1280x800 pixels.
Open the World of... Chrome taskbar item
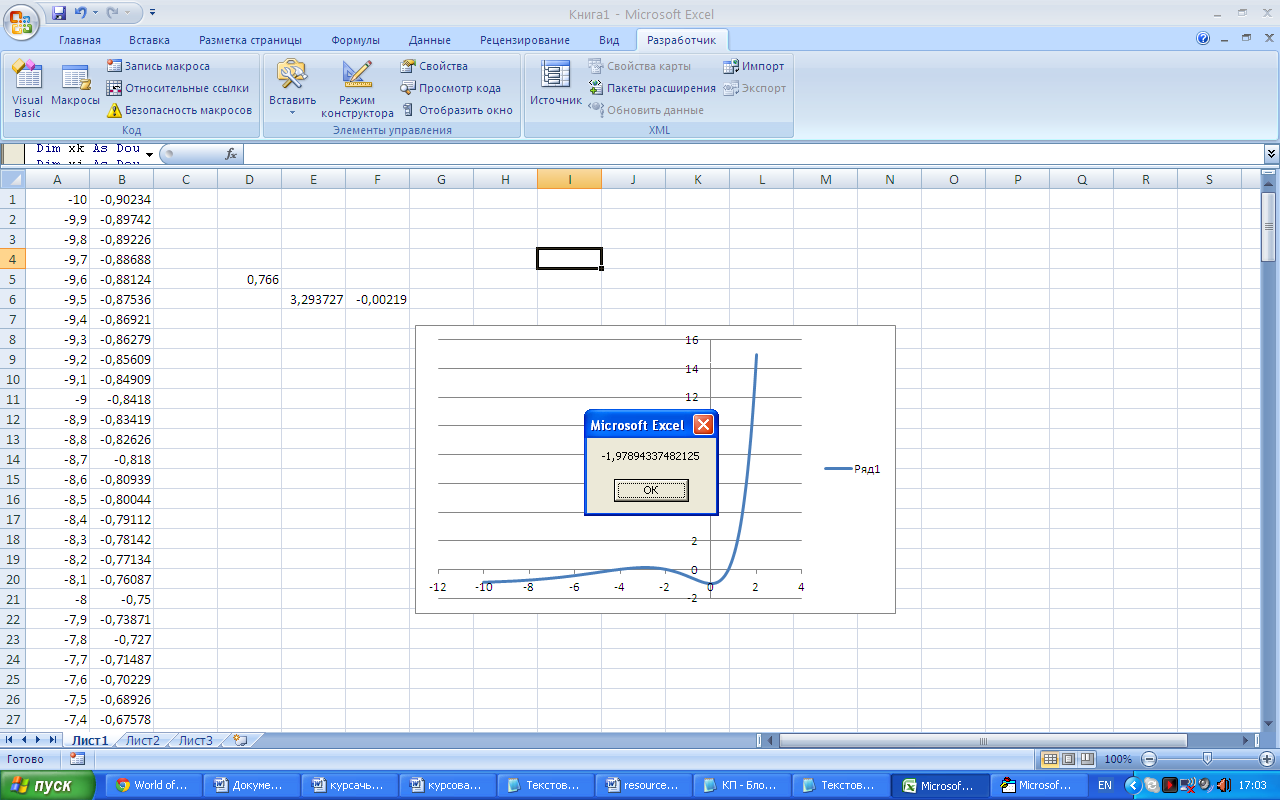[x=153, y=785]
